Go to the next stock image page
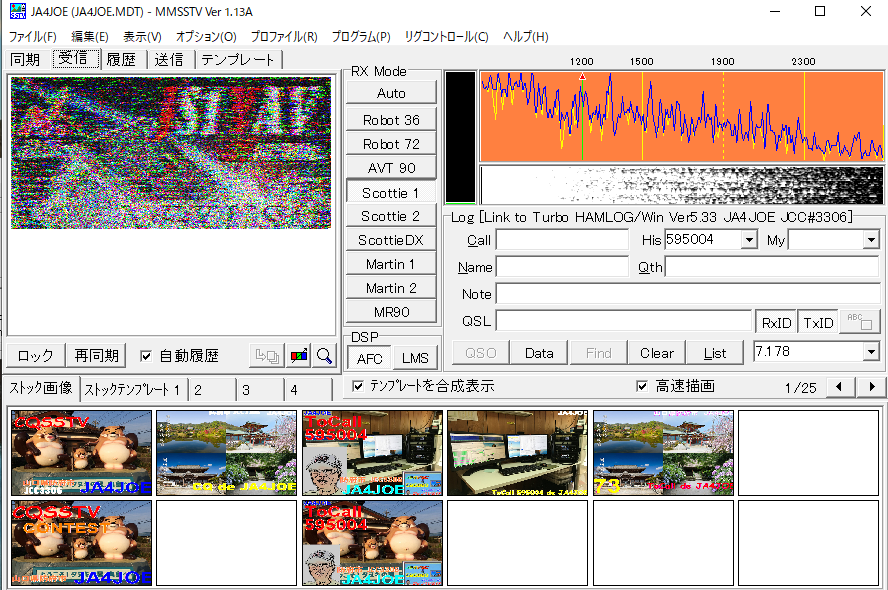This screenshot has width=888, height=590. coord(872,387)
